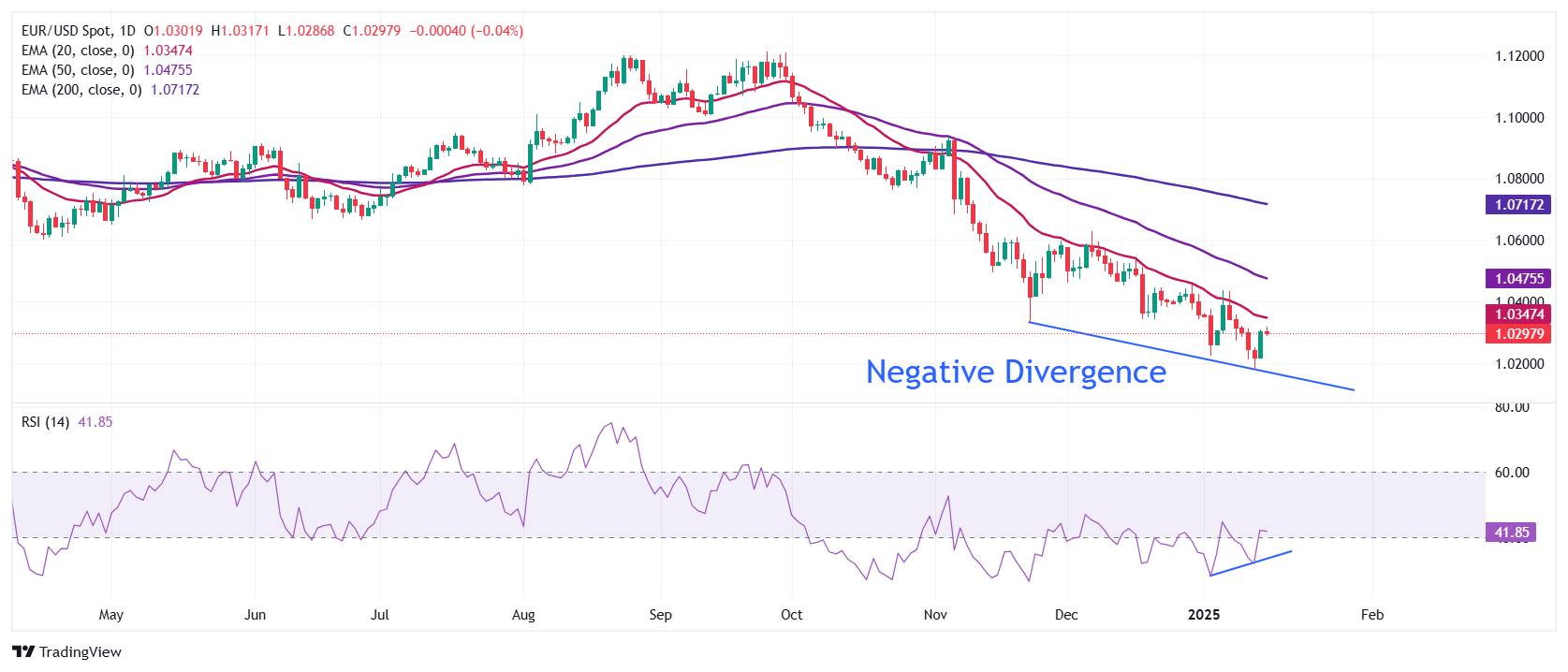This screenshot has height=672, width=1568.
Task: Select the RSI (14) indicator label
Action: 45,422
